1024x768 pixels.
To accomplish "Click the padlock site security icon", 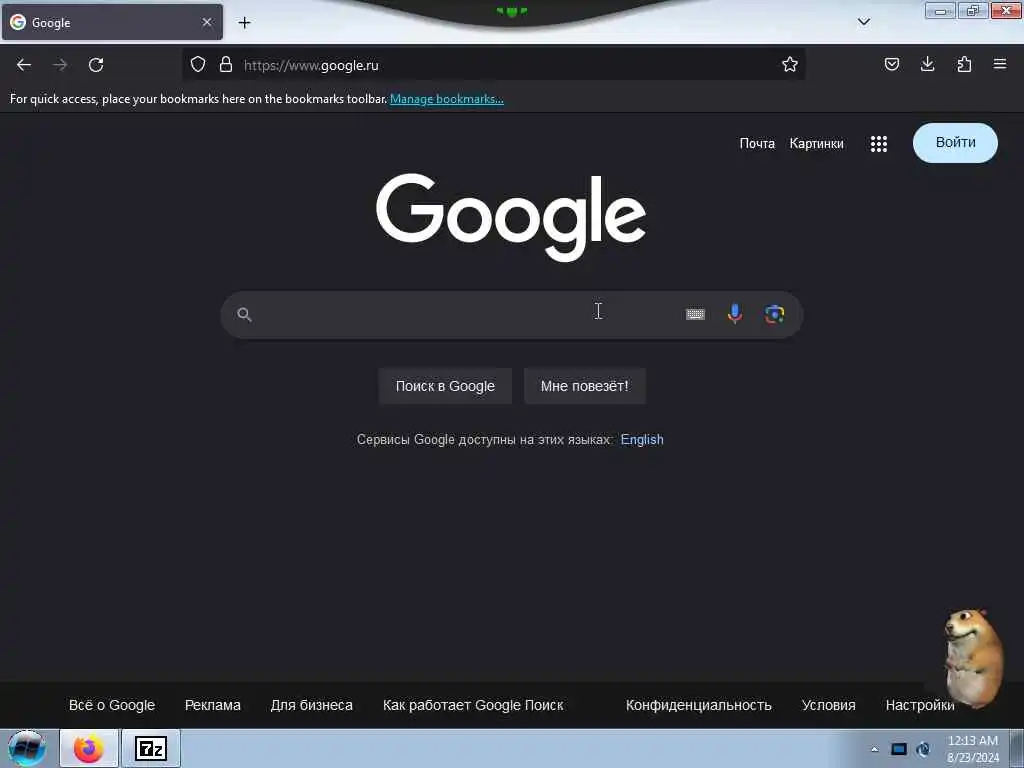I will coord(226,64).
